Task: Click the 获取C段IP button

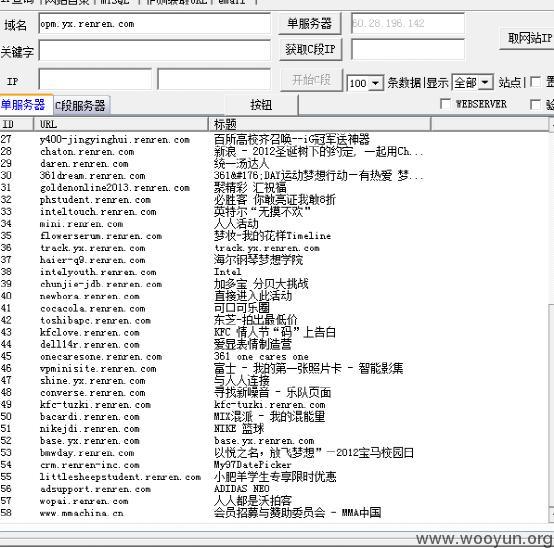Action: (x=310, y=49)
